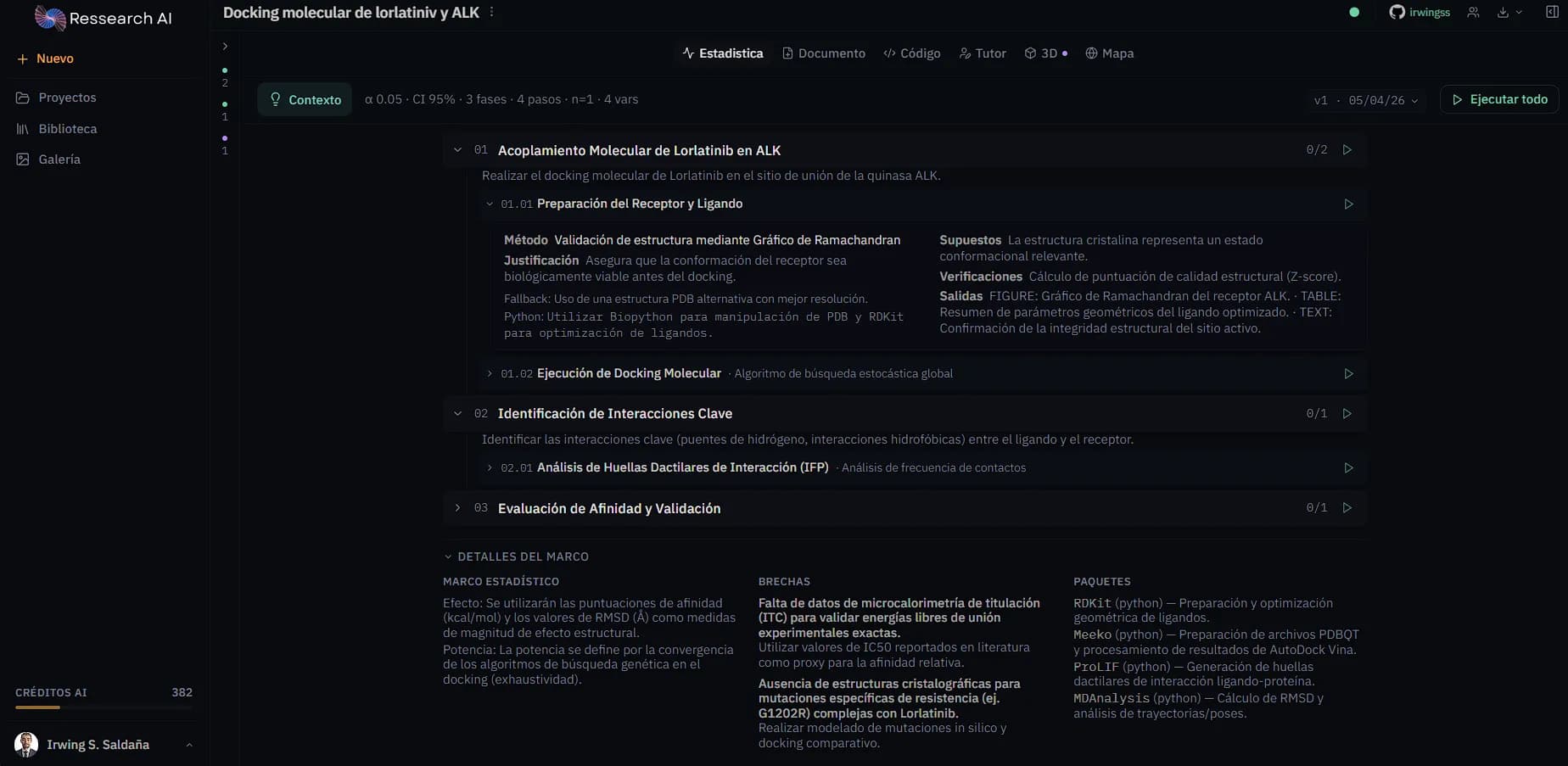Expand phase 03 Evaluación de Afinidad y Validación
Image resolution: width=1568 pixels, height=766 pixels.
tap(458, 508)
